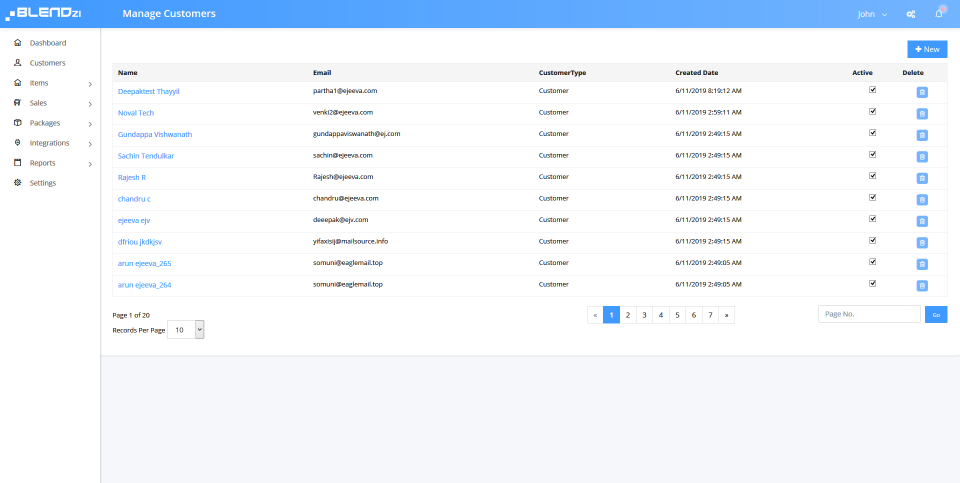Delete the ejeeva ejv customer
Screen dimensions: 960x483
(922, 221)
